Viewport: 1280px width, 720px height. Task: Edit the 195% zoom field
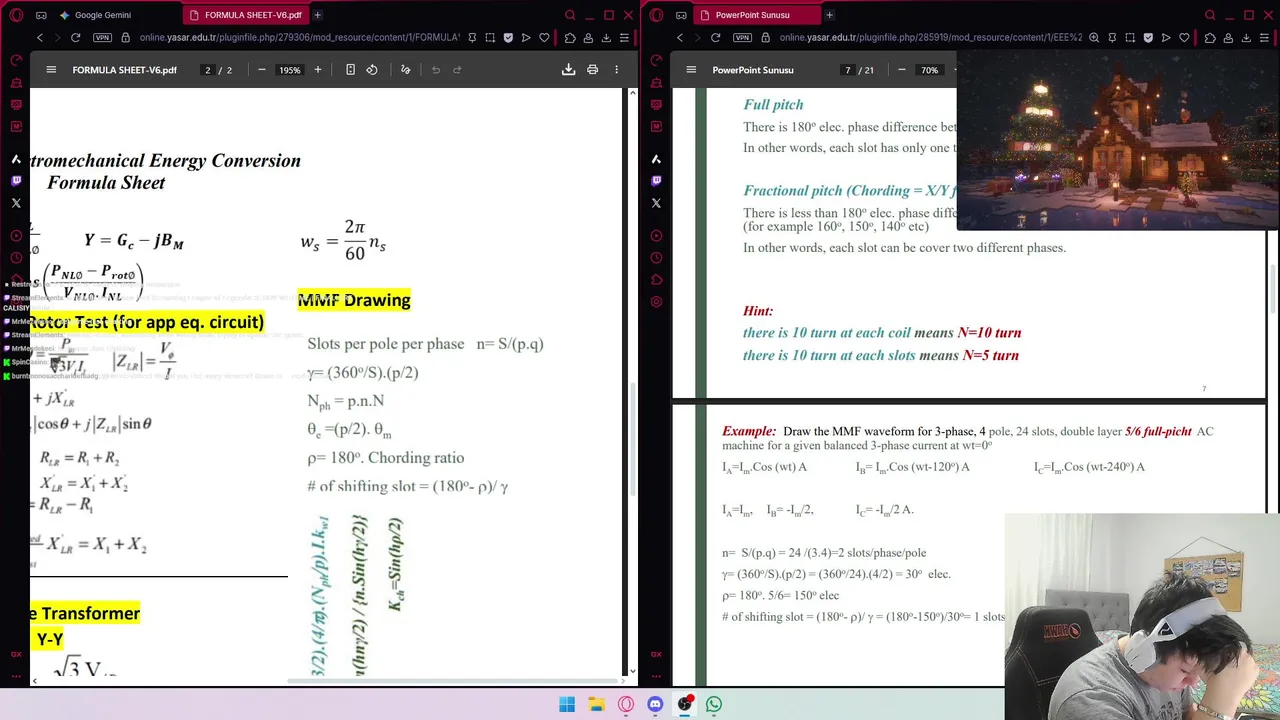290,70
